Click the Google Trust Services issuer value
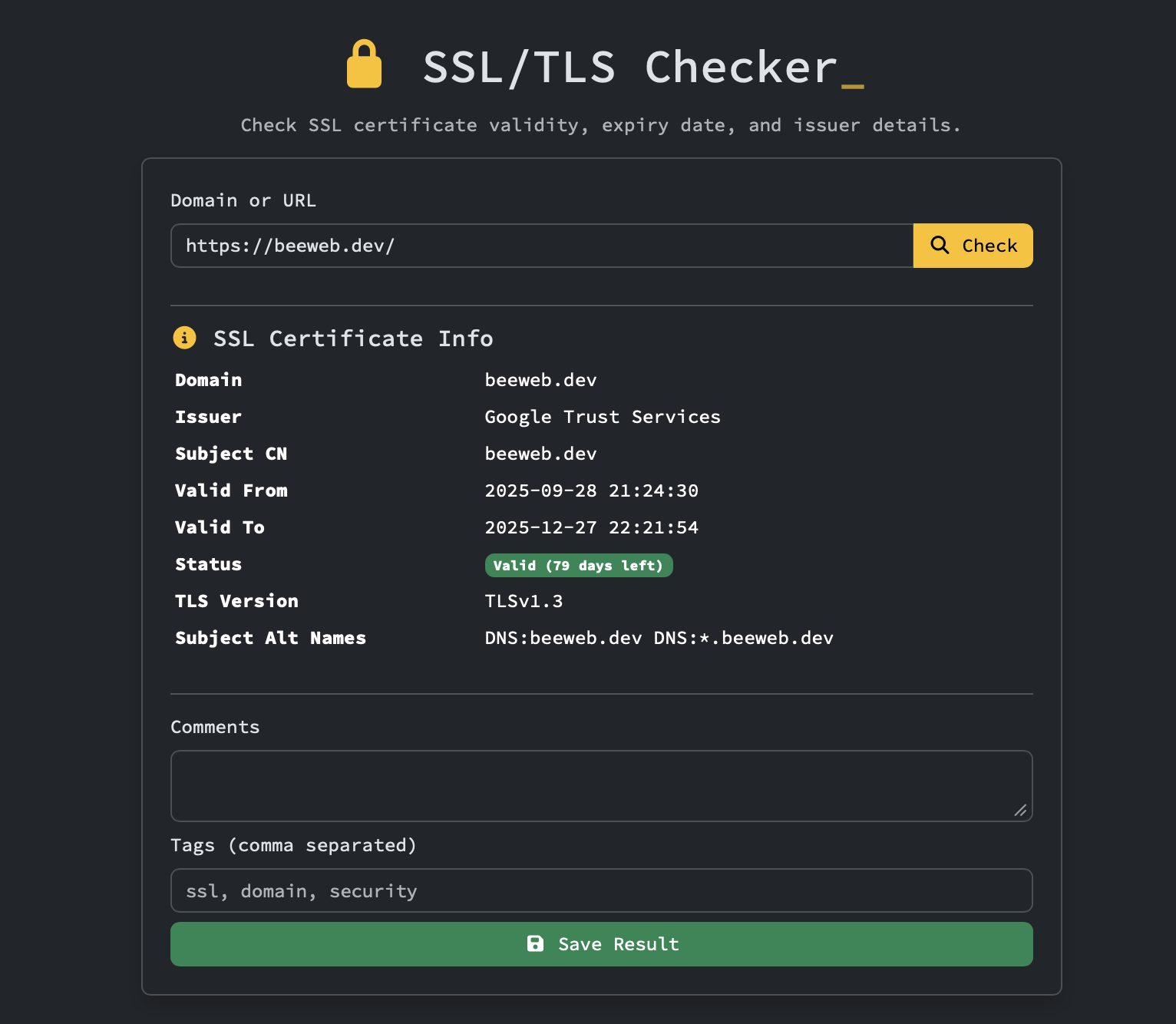Screen dimensions: 1176x1024 (x=603, y=417)
